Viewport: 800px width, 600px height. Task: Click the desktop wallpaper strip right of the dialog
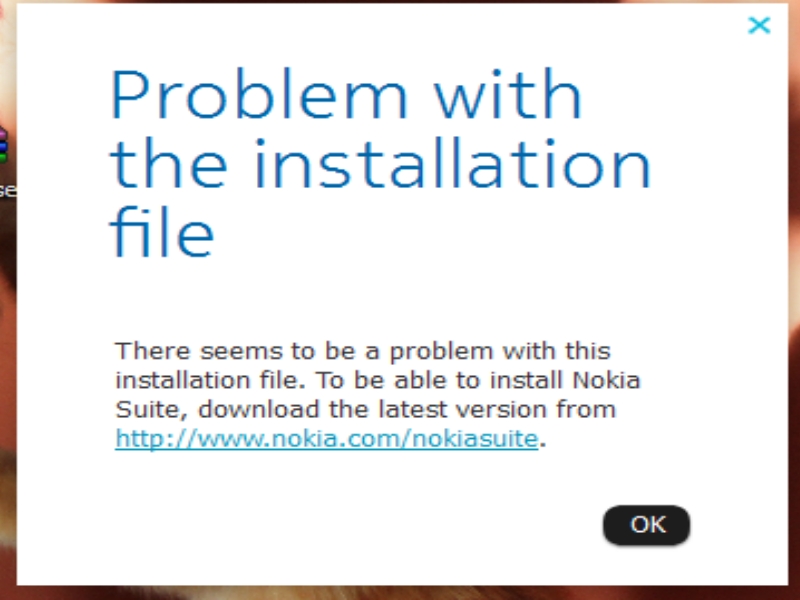[x=793, y=300]
